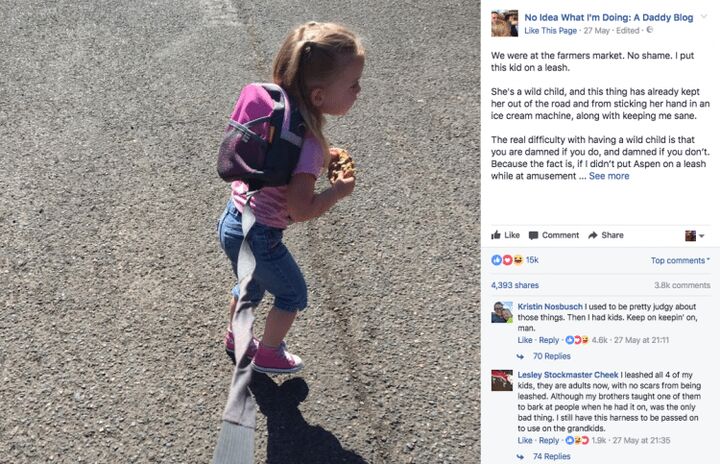720x464 pixels.
Task: Click reaction icons on Kristin Nosbusch's comment
Action: pos(577,340)
